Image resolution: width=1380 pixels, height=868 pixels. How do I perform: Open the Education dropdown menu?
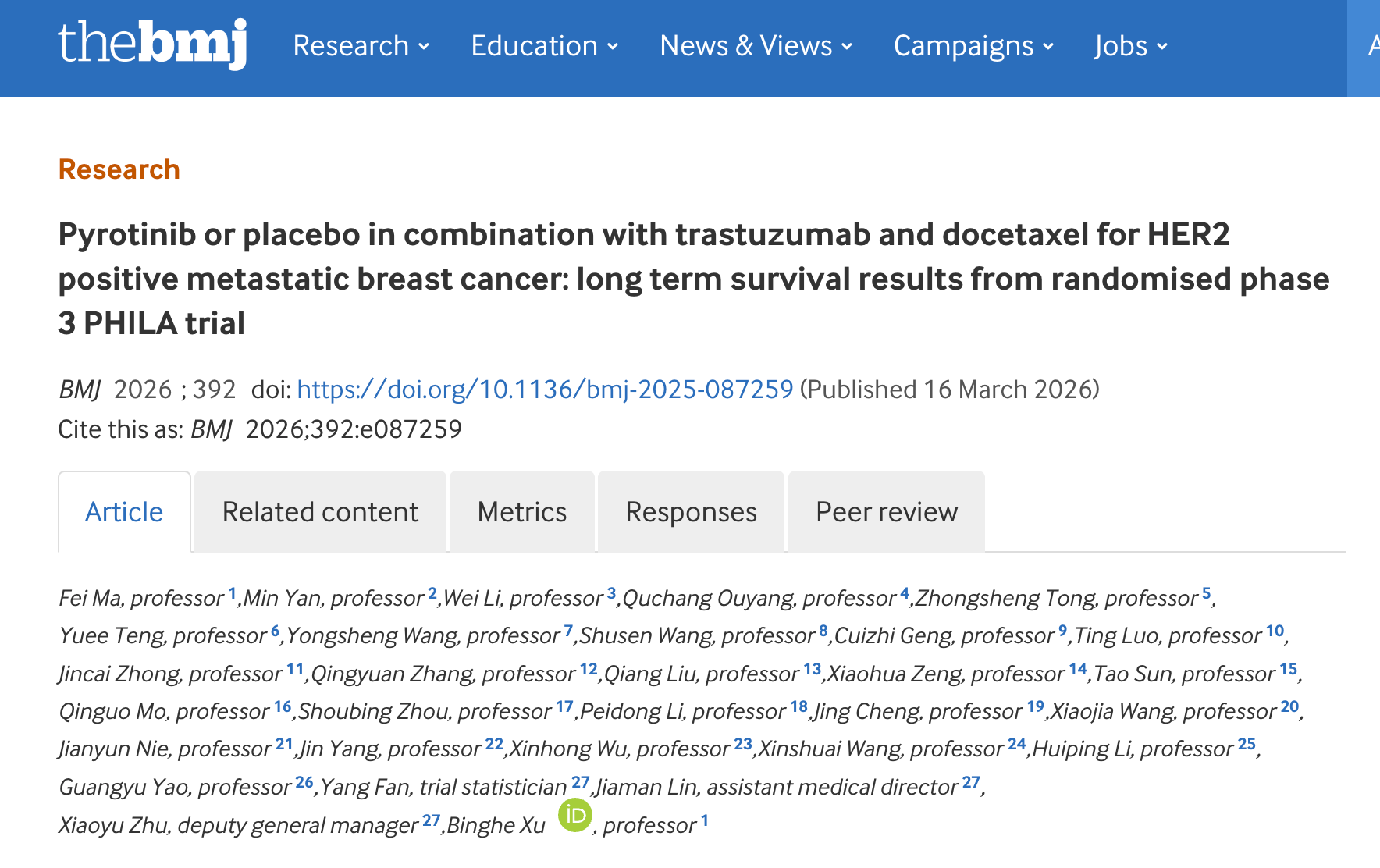[x=545, y=46]
